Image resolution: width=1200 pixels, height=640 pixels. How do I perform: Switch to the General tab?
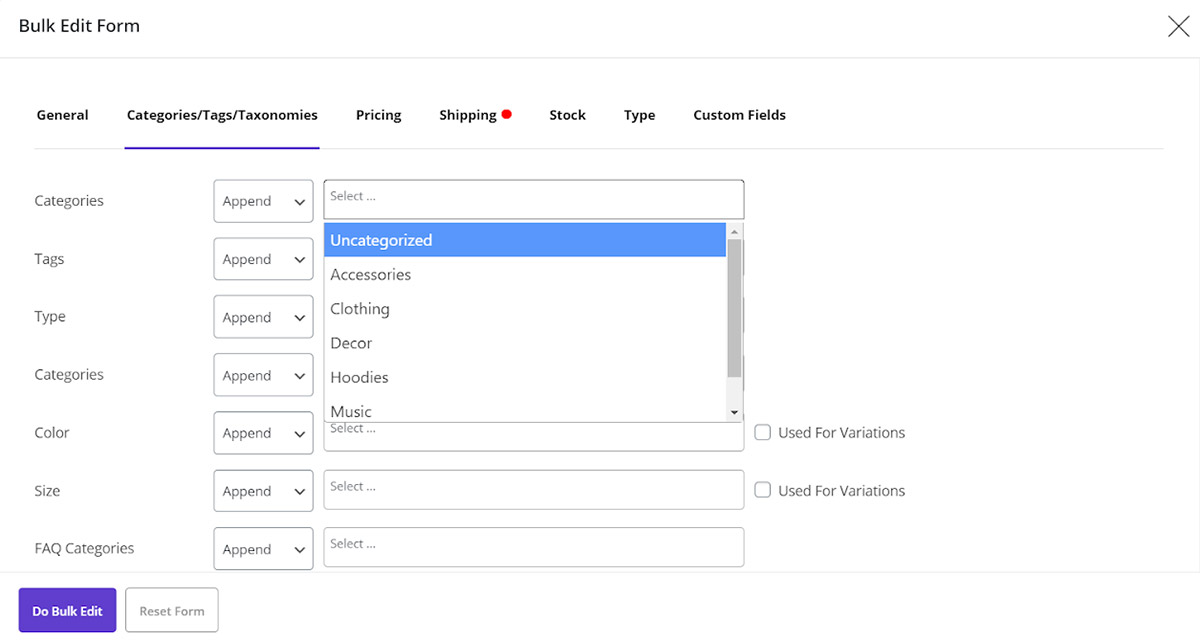pyautogui.click(x=62, y=115)
